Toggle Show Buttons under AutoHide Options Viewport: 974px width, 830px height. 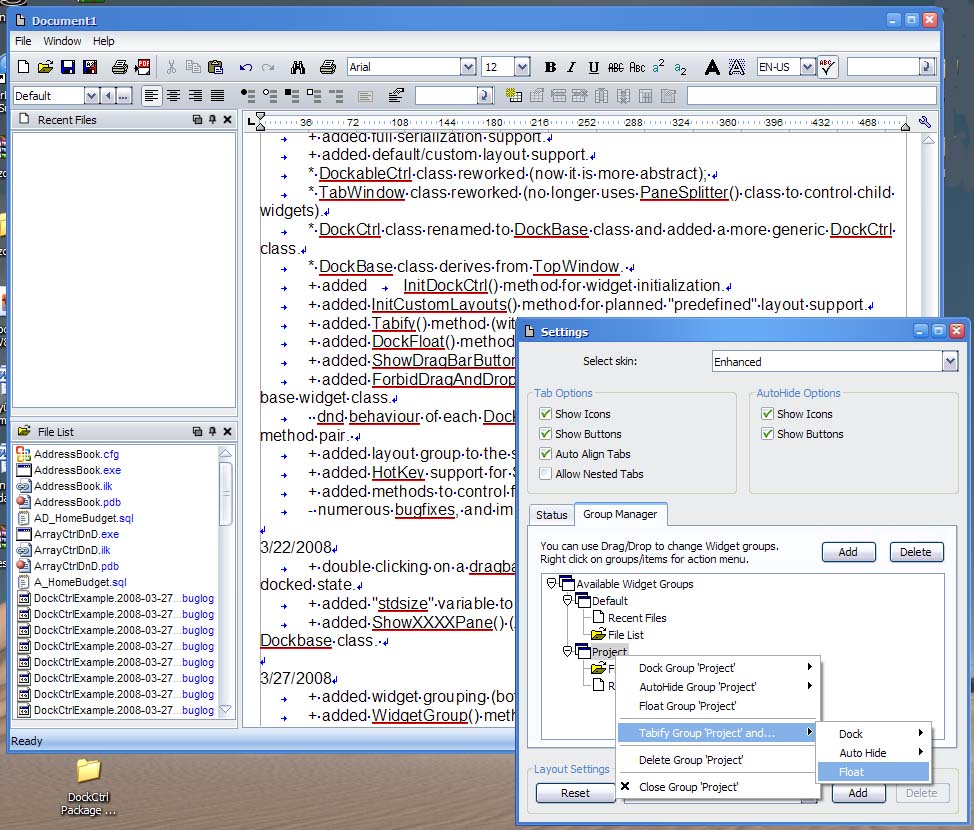(767, 434)
